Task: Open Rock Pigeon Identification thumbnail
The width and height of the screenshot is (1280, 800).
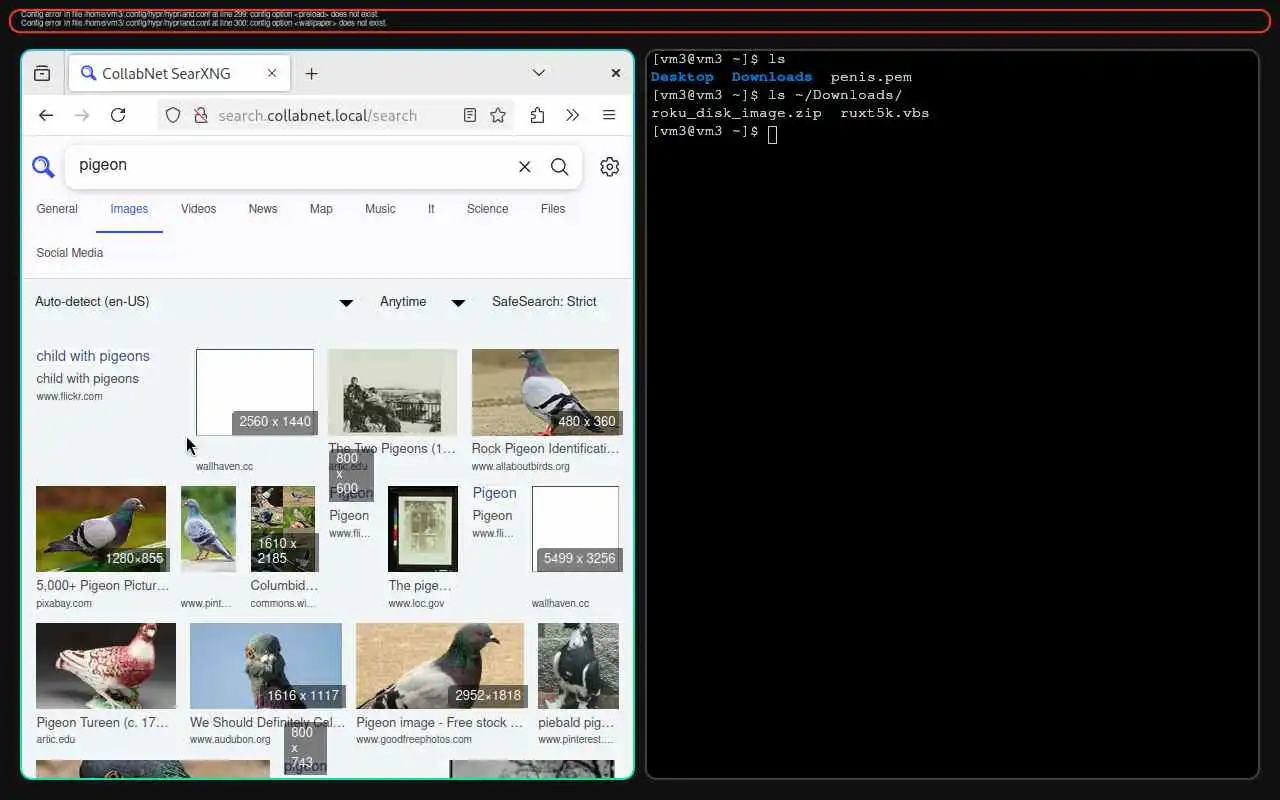Action: [545, 392]
